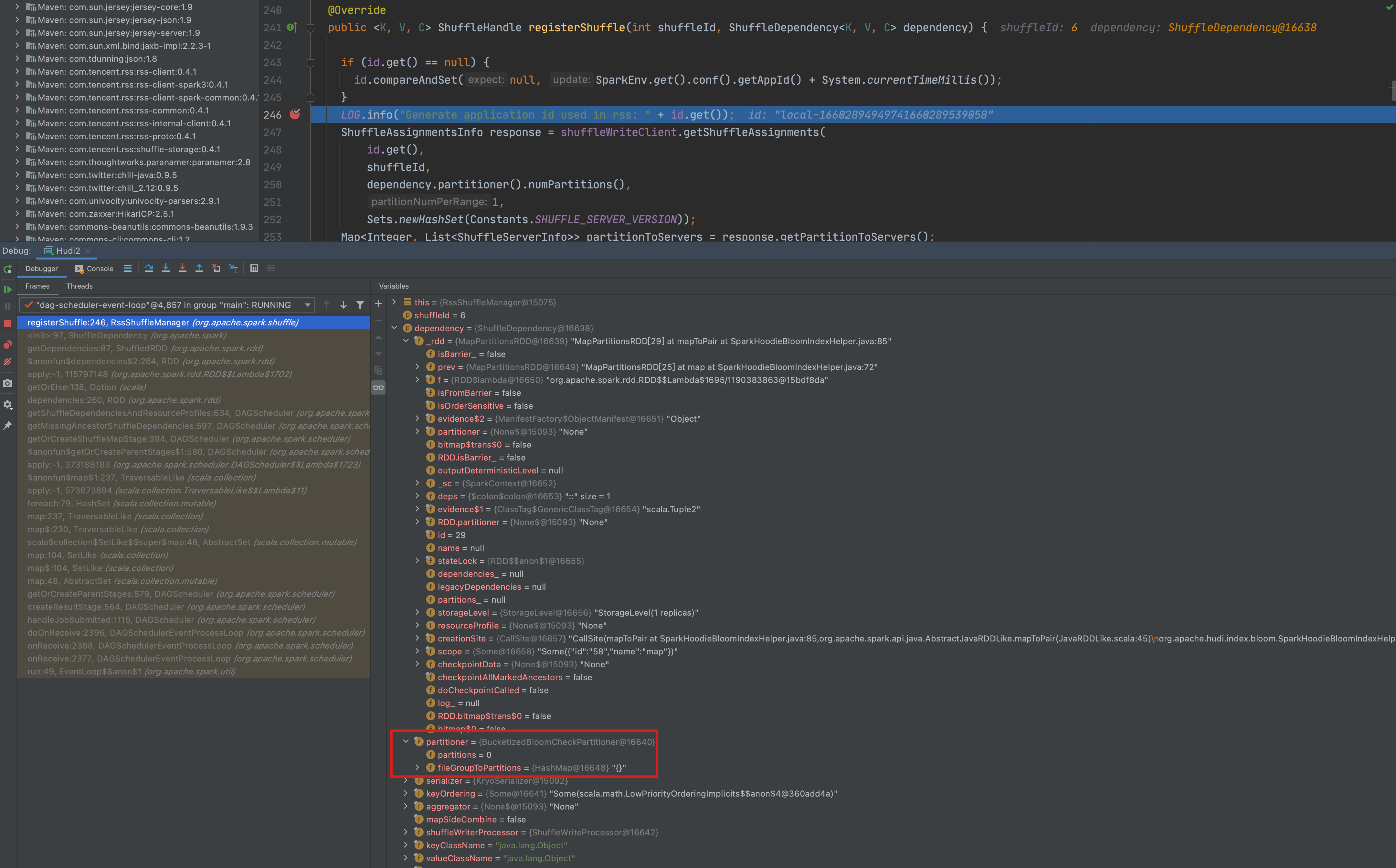The height and width of the screenshot is (868, 1396).
Task: Click the green Resume Program icon
Action: pyautogui.click(x=7, y=289)
